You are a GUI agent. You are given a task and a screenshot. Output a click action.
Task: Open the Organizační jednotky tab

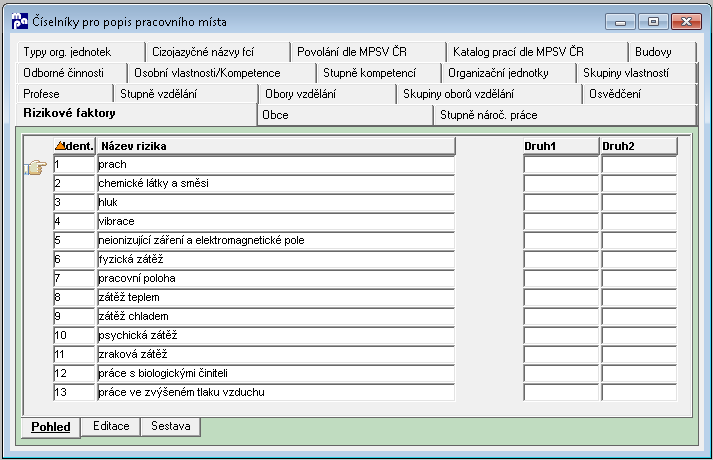[x=509, y=73]
